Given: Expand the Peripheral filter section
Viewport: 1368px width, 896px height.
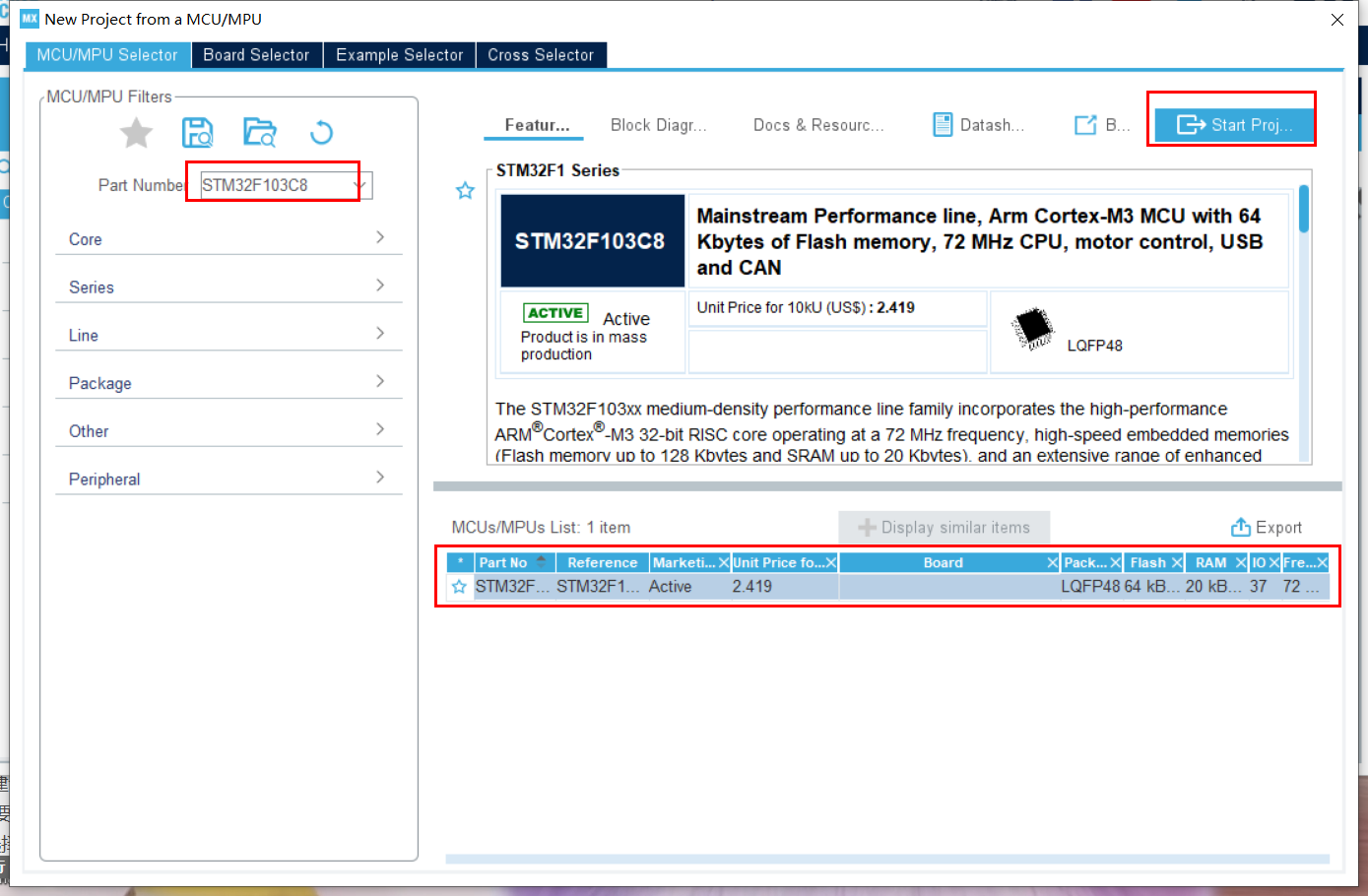Looking at the screenshot, I should click(228, 479).
